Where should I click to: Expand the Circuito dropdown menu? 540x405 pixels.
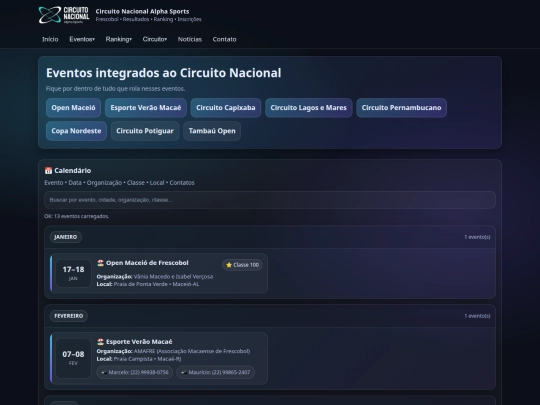click(155, 39)
